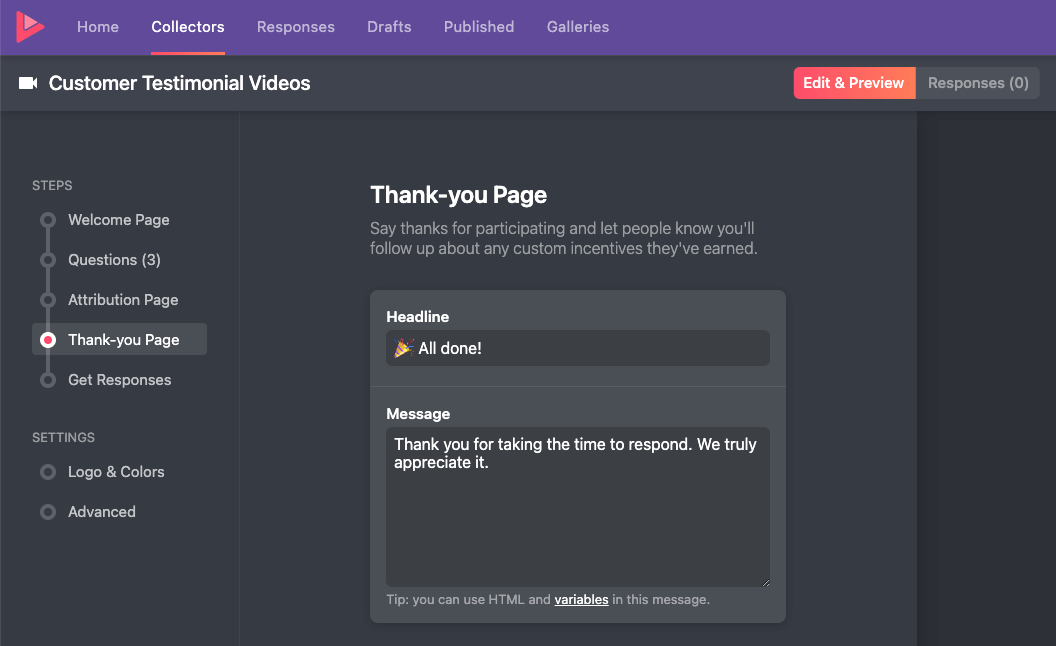Click the Headline input containing All done!

[x=578, y=348]
